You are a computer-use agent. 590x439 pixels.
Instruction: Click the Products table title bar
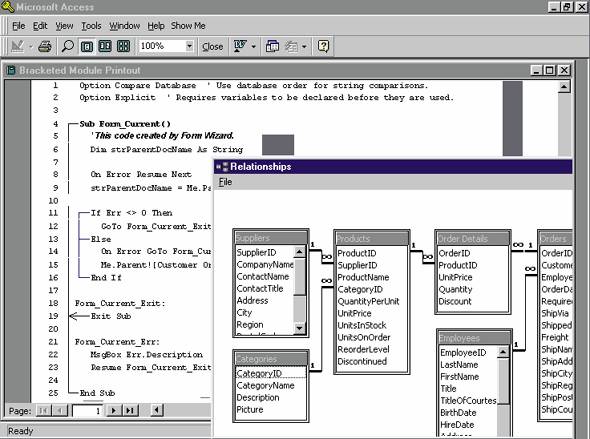point(371,238)
